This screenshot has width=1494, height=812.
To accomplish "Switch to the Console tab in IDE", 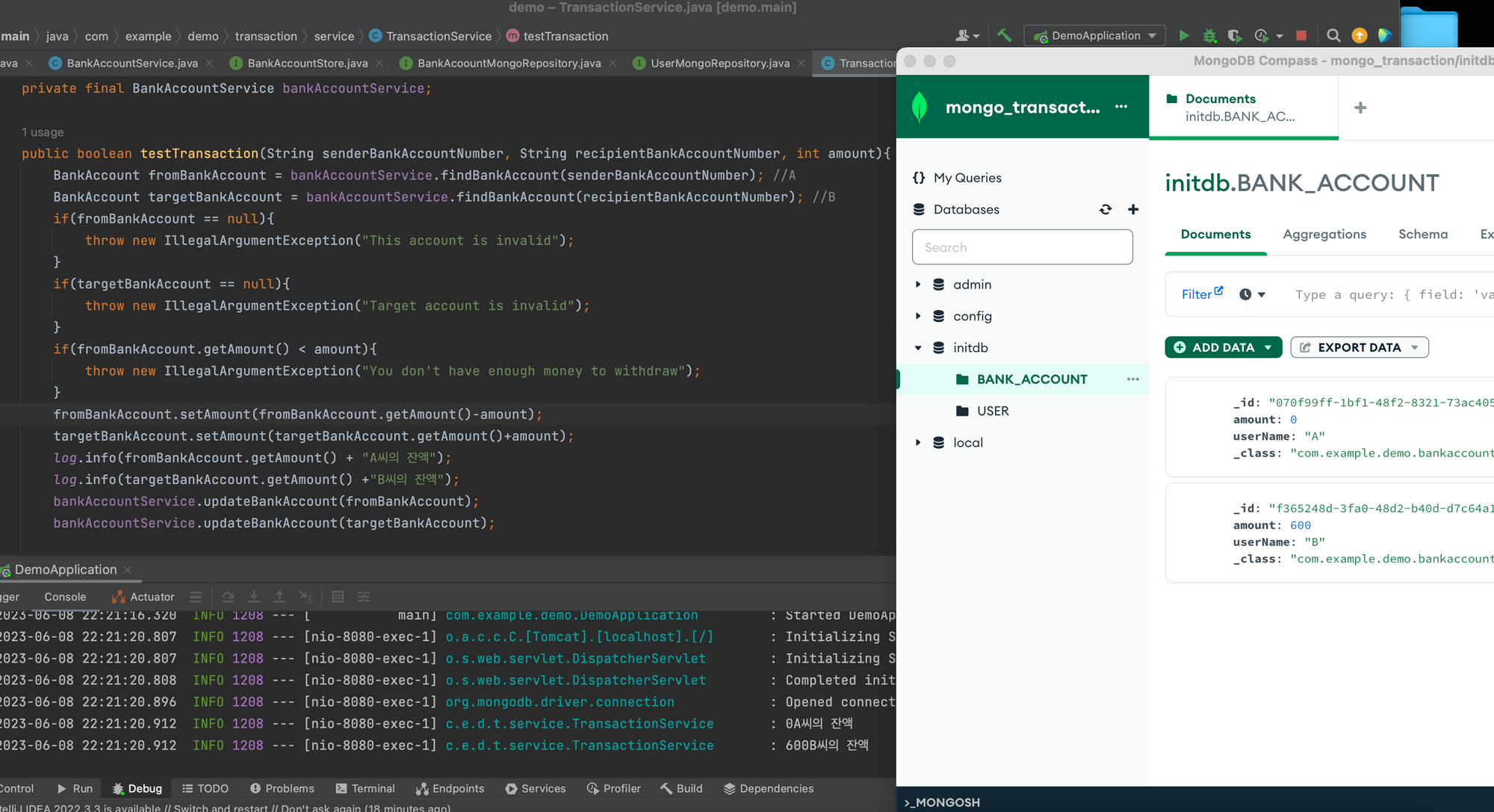I will [x=65, y=596].
